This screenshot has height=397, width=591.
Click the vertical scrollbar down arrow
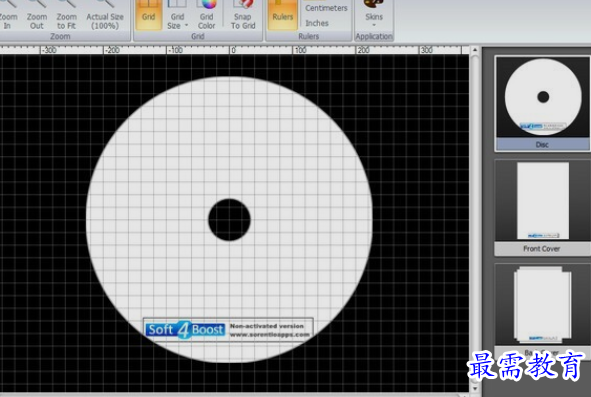coord(475,388)
